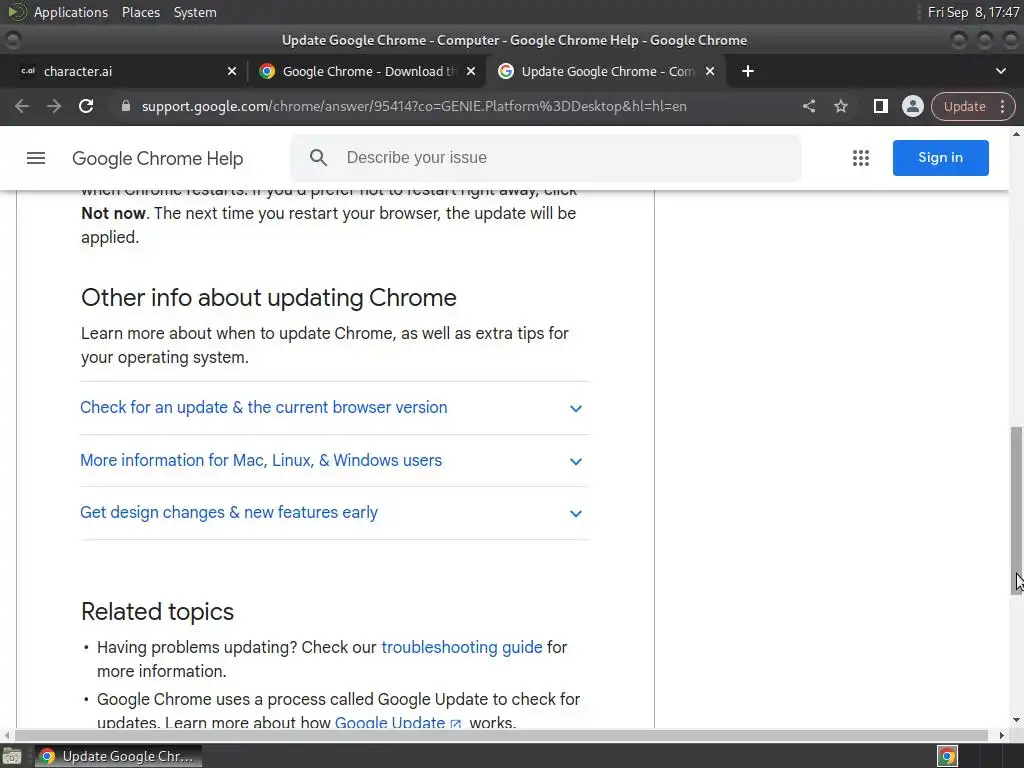Click the horizontal scroll left arrow
This screenshot has height=768, width=1024.
tap(7, 735)
